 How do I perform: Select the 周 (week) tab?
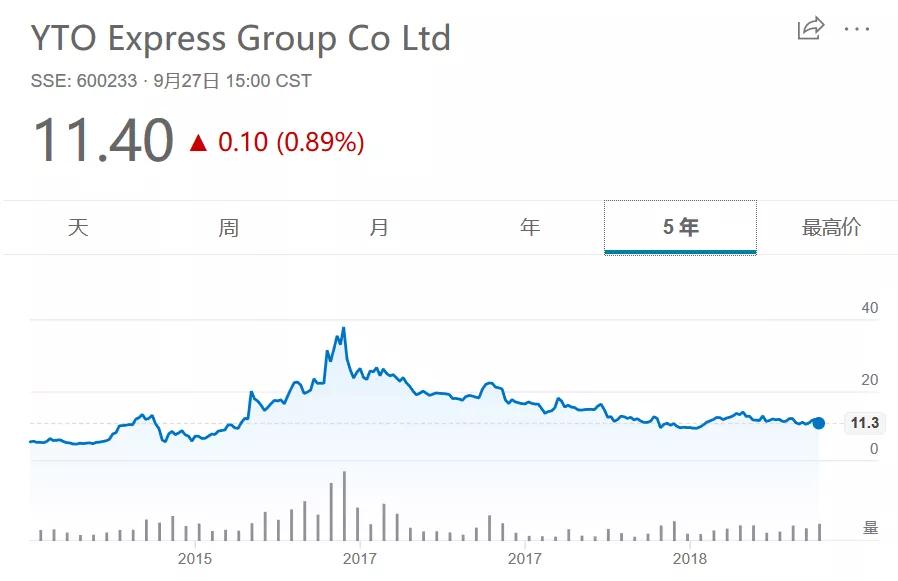[x=229, y=227]
